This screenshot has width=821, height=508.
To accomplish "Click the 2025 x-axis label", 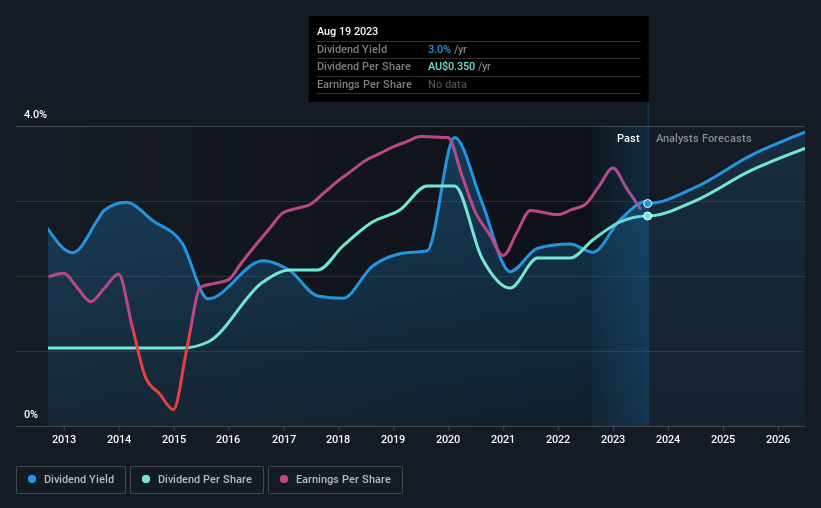I will [723, 439].
